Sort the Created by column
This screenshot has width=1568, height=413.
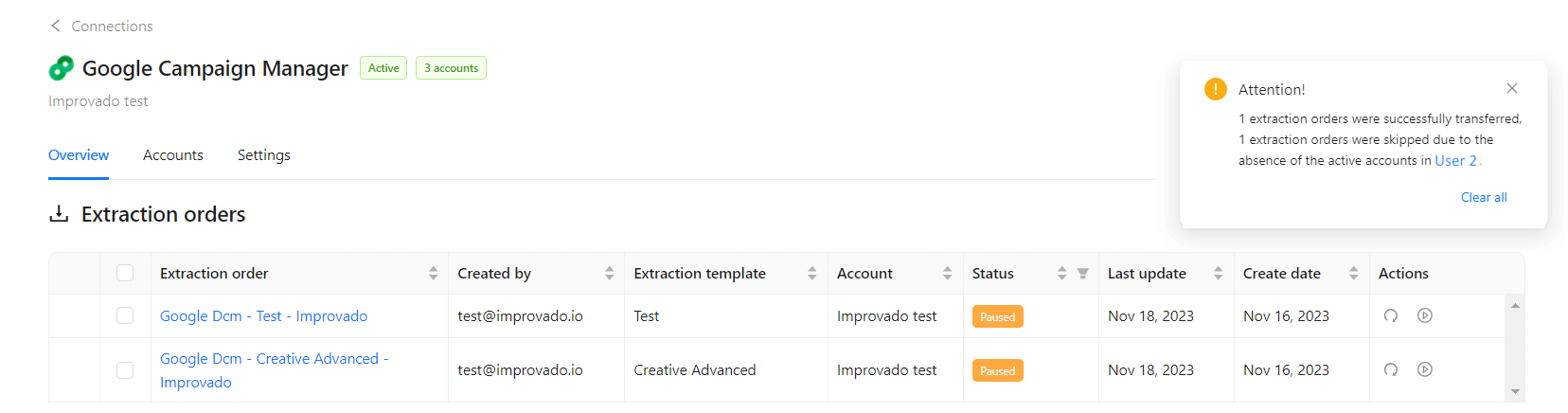click(x=610, y=274)
